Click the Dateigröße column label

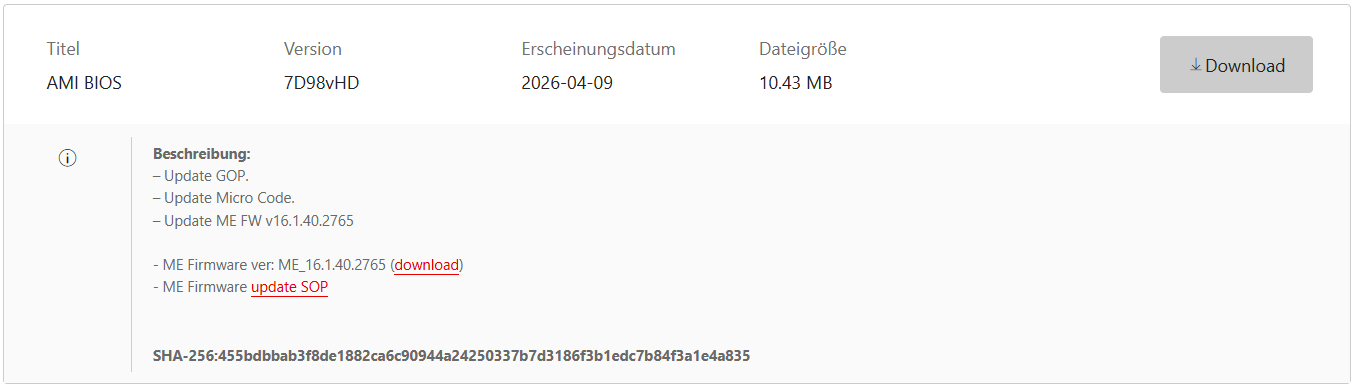[803, 49]
